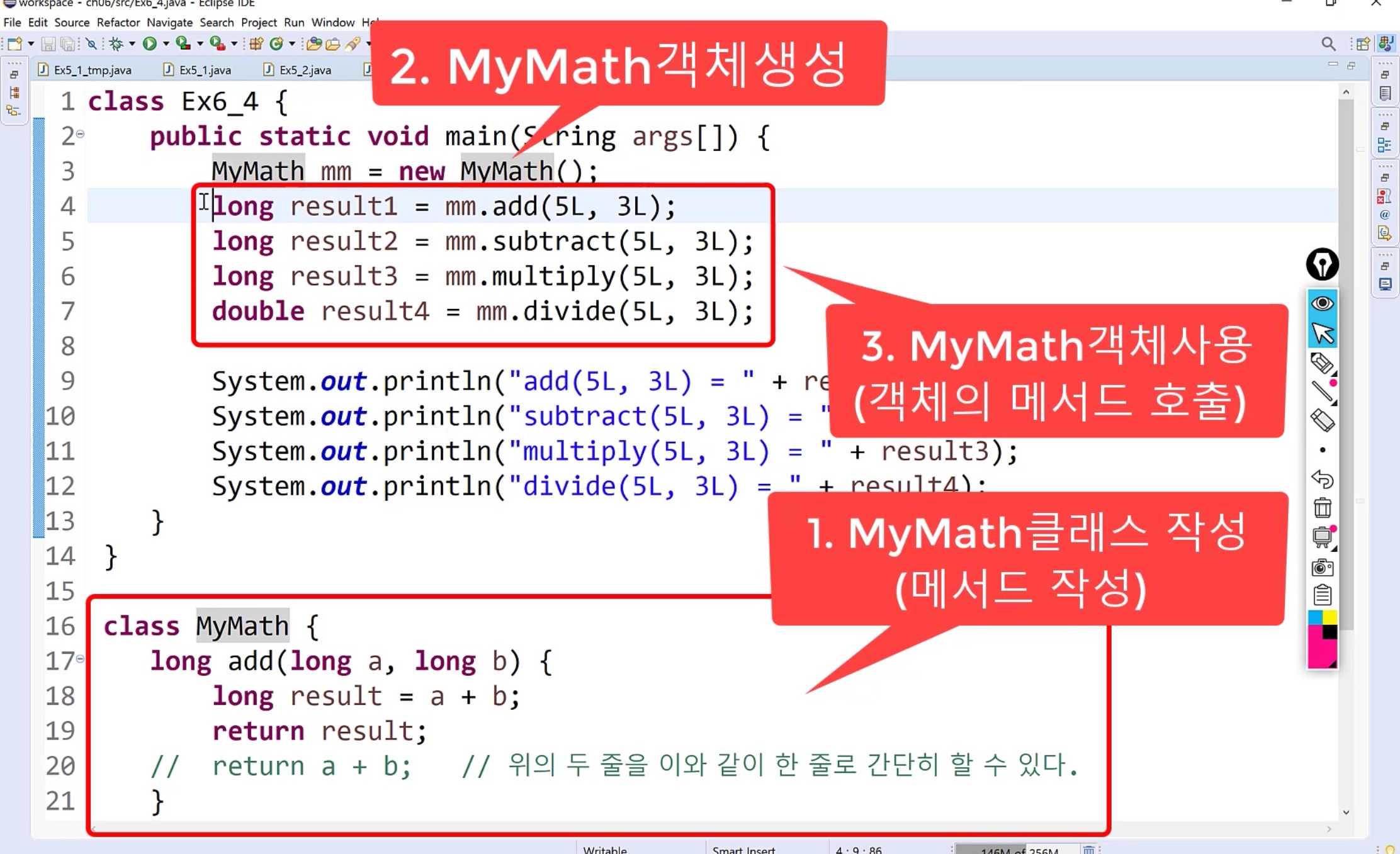This screenshot has height=854, width=1400.
Task: Click the undo arrow in annotation bar
Action: point(1322,479)
